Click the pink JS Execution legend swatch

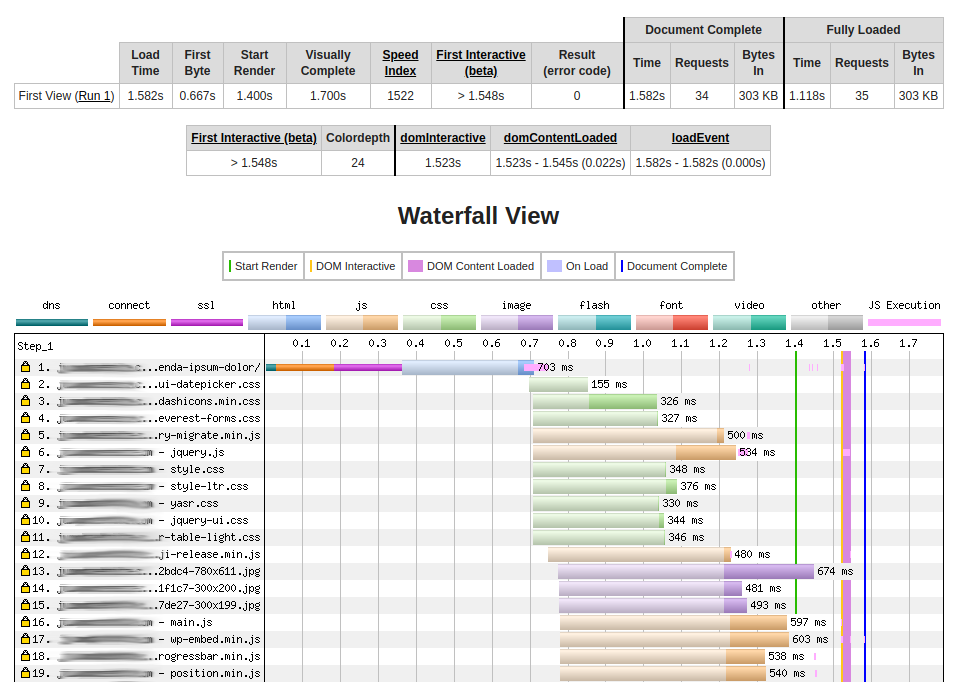tap(904, 321)
